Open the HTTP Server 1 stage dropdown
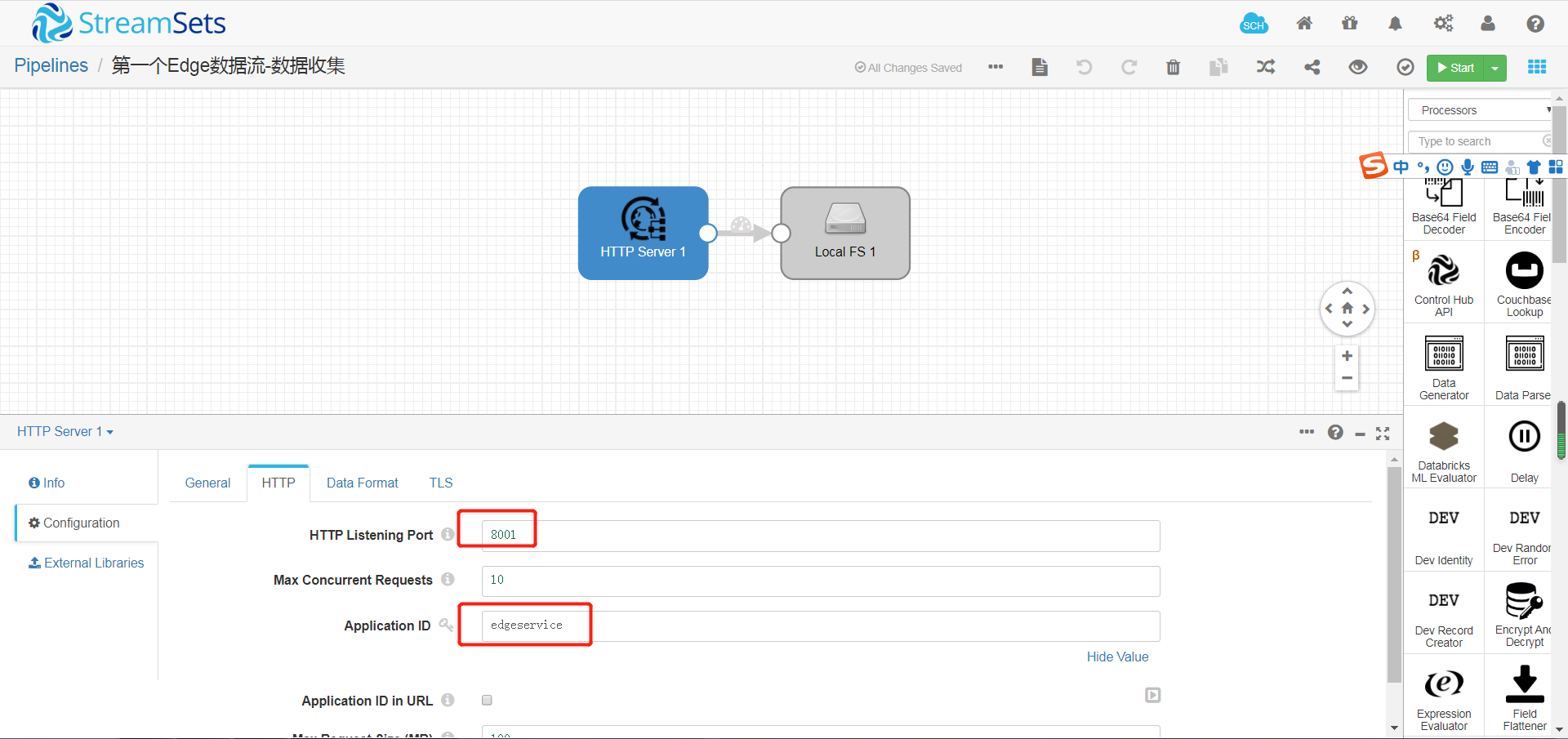The height and width of the screenshot is (739, 1568). pos(65,431)
